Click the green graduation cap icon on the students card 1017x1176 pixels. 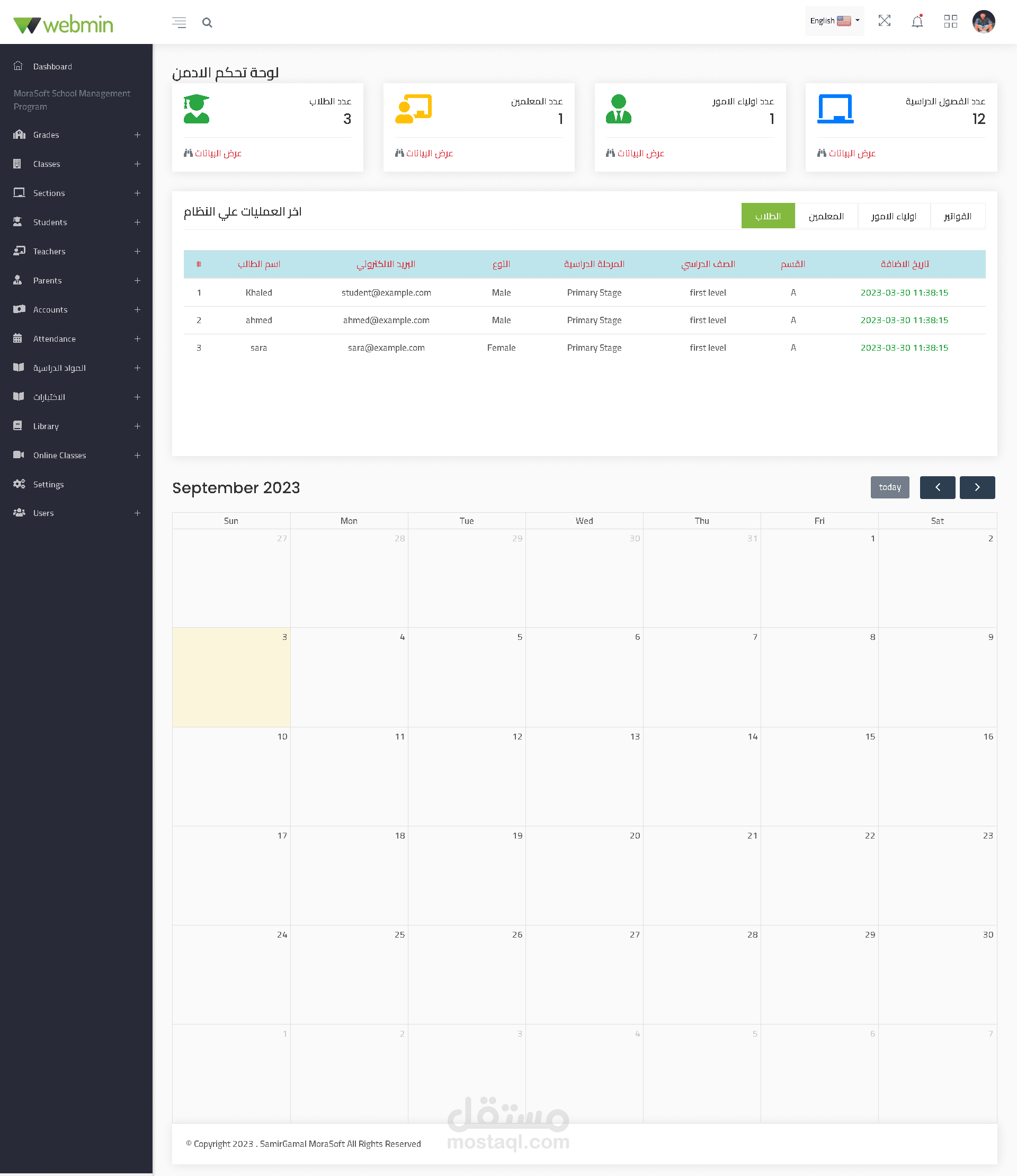click(x=197, y=109)
